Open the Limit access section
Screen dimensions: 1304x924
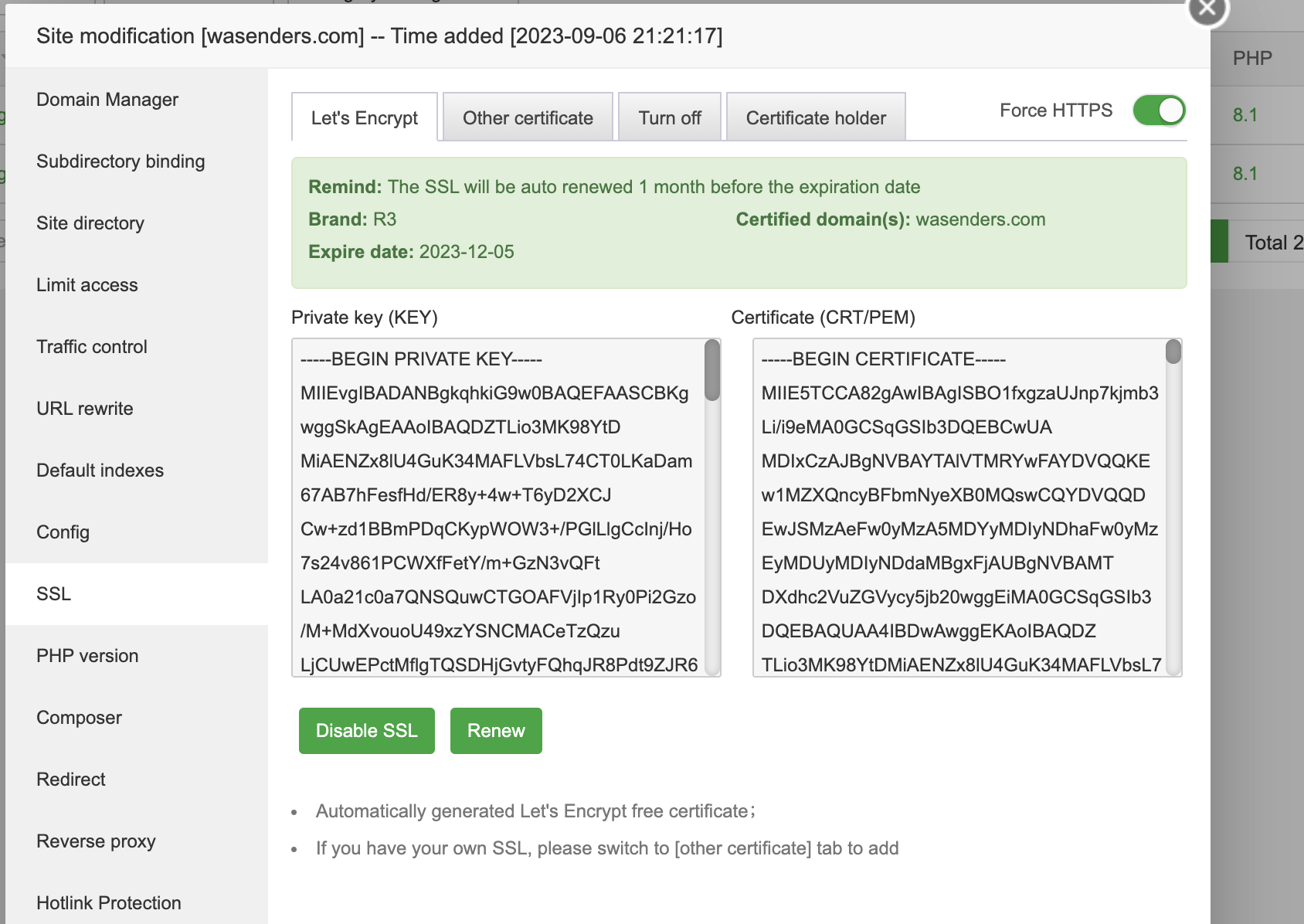(87, 285)
